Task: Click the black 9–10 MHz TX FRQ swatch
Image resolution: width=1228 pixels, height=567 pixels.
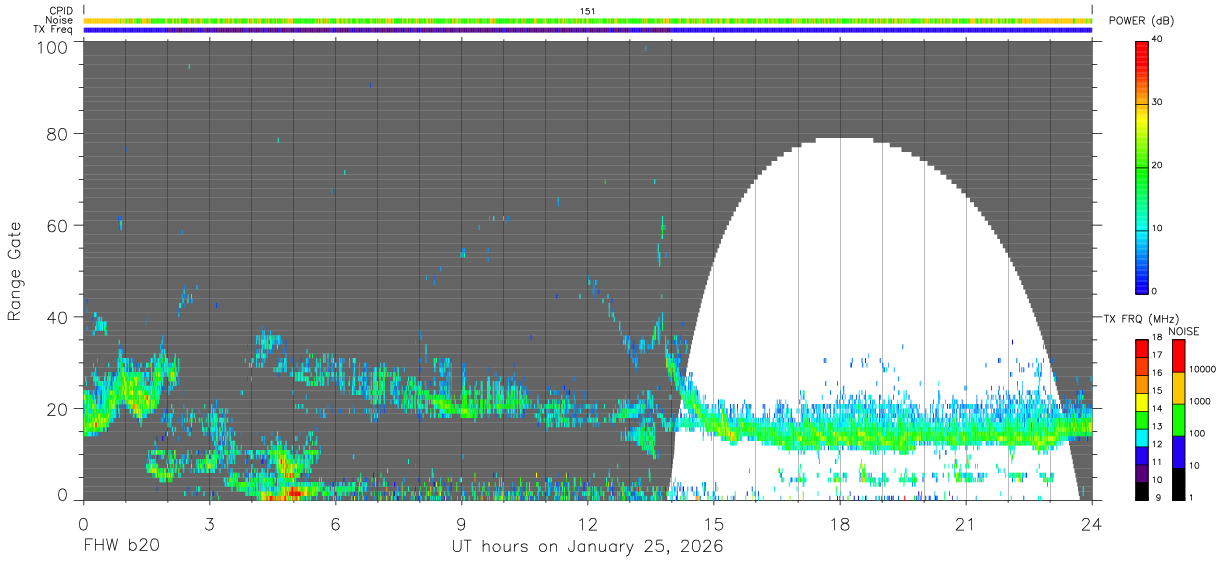Action: pos(1143,490)
